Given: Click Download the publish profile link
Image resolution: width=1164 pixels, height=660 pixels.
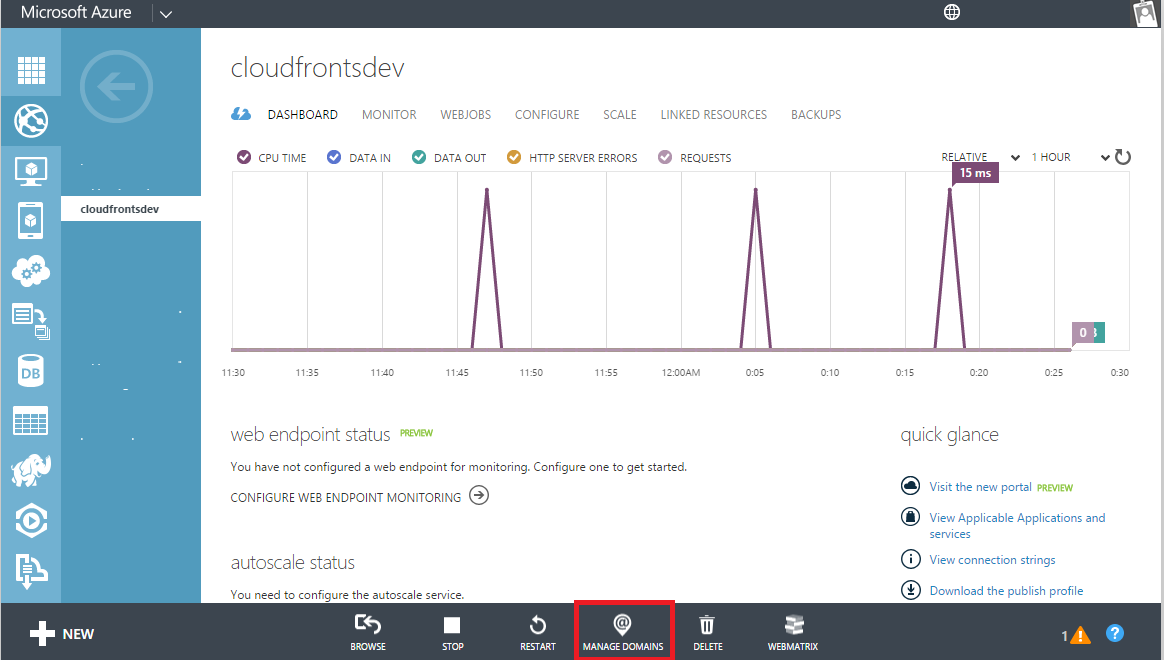Looking at the screenshot, I should point(1006,591).
